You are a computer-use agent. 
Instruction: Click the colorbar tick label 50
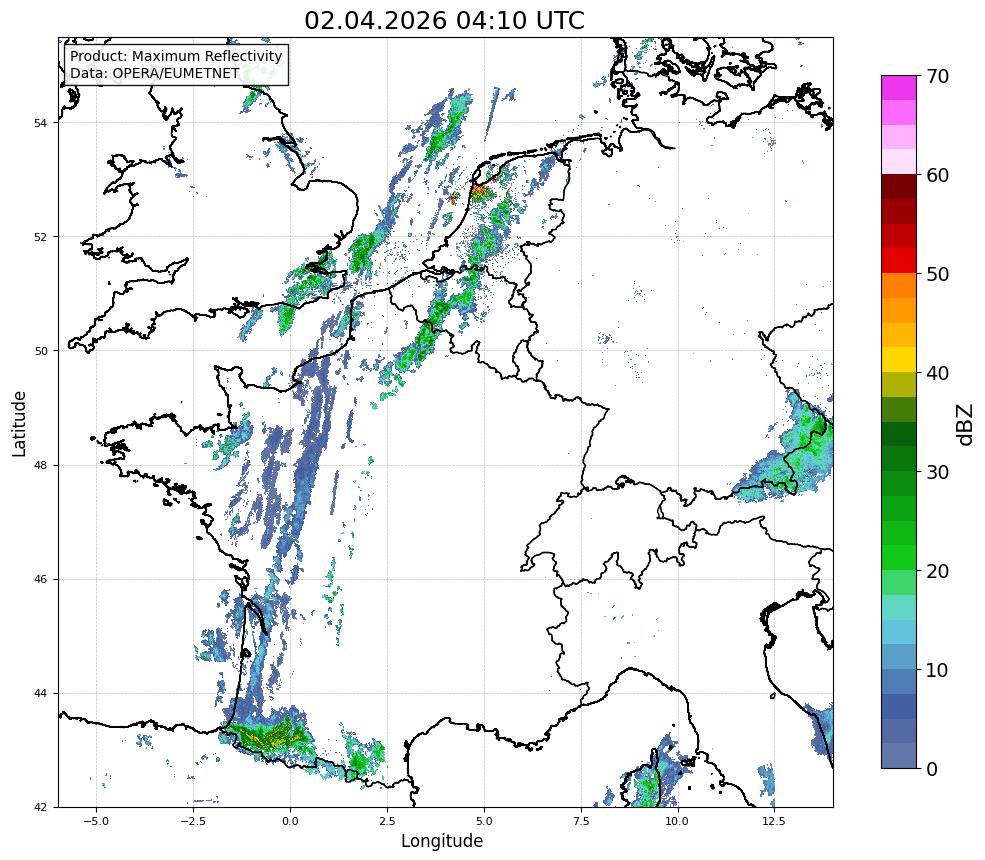(937, 274)
